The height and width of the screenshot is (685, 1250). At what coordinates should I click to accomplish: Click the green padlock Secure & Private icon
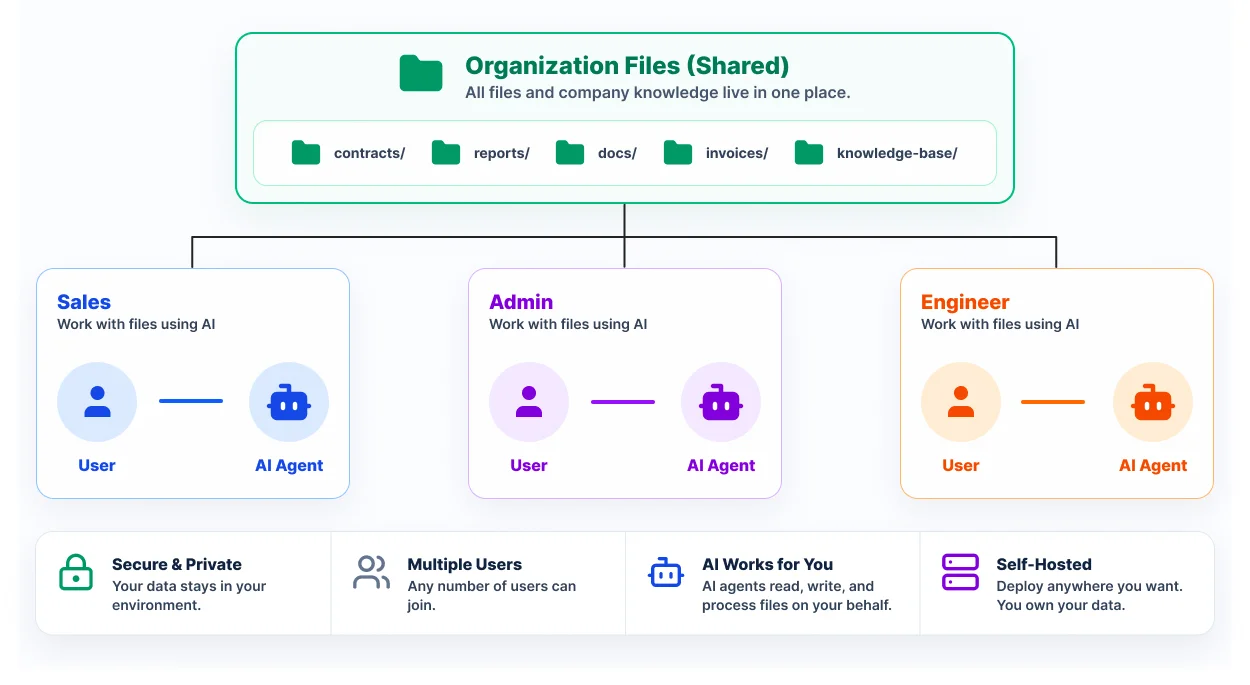[76, 573]
